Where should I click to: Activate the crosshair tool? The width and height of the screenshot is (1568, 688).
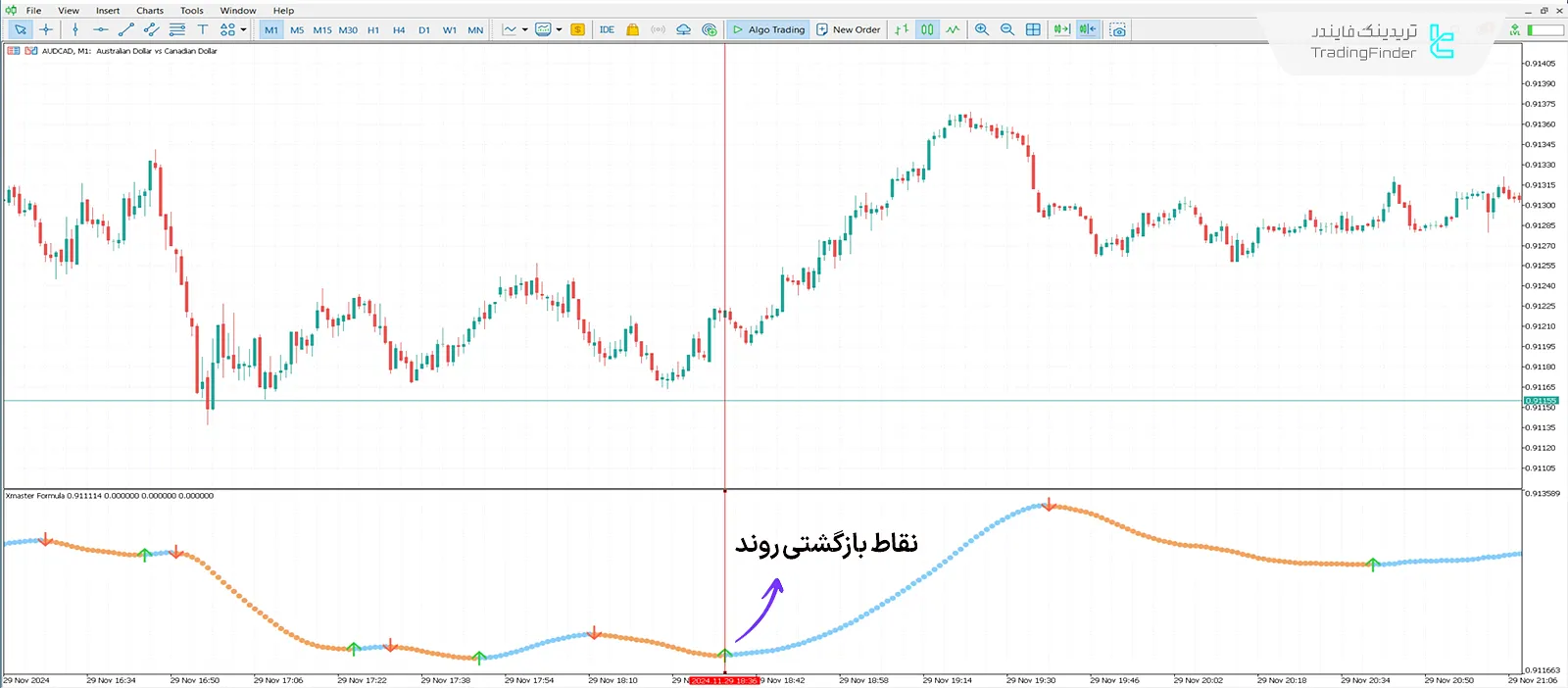pos(46,29)
